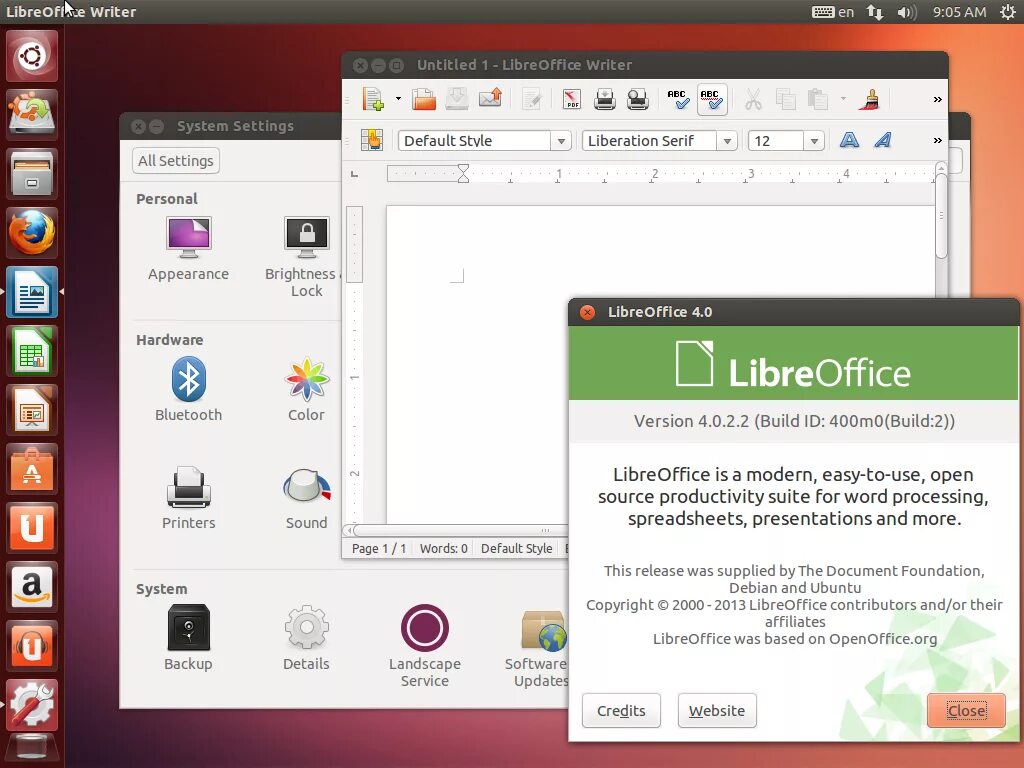Open the font size 12 dropdown
The width and height of the screenshot is (1024, 768).
pos(814,141)
